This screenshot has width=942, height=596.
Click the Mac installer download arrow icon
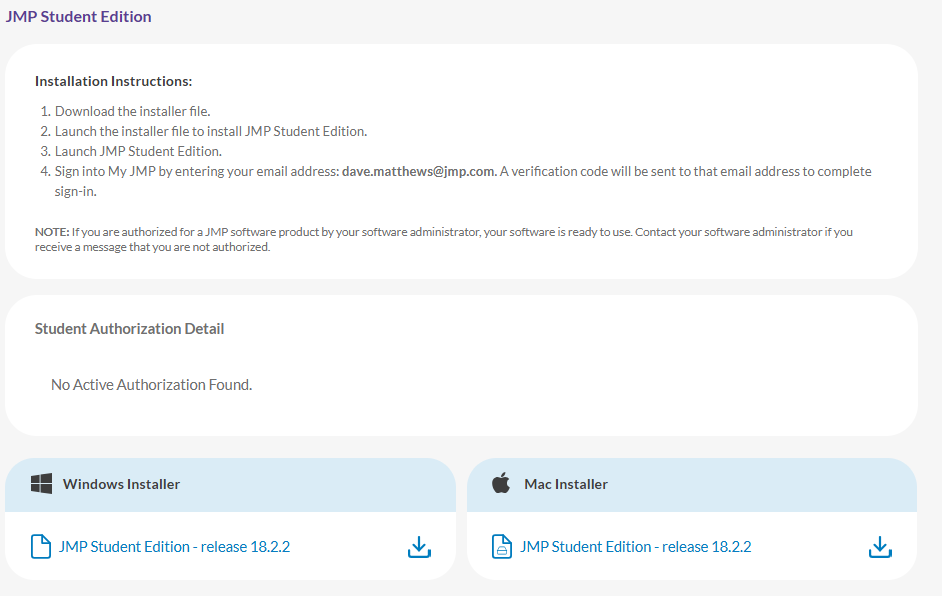click(880, 547)
